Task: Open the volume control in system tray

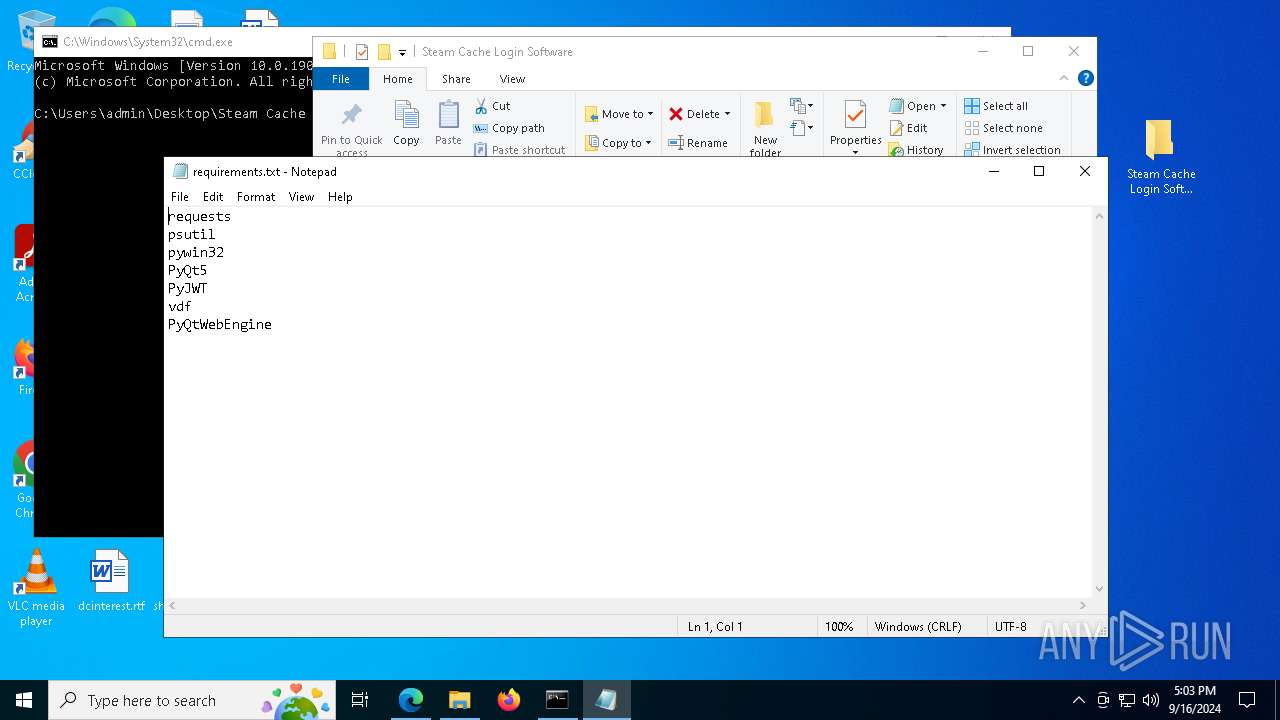Action: click(x=1151, y=700)
